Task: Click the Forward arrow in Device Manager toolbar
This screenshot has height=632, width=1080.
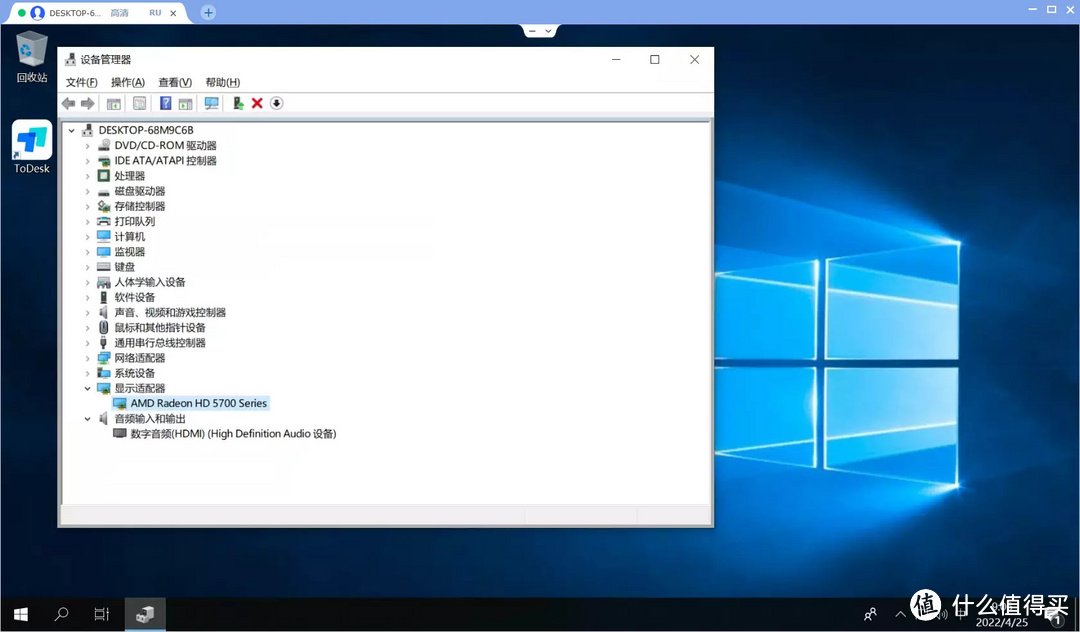Action: click(87, 103)
